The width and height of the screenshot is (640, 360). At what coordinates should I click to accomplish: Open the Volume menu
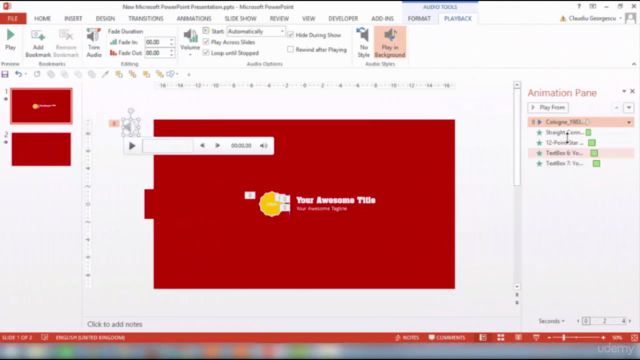[190, 42]
